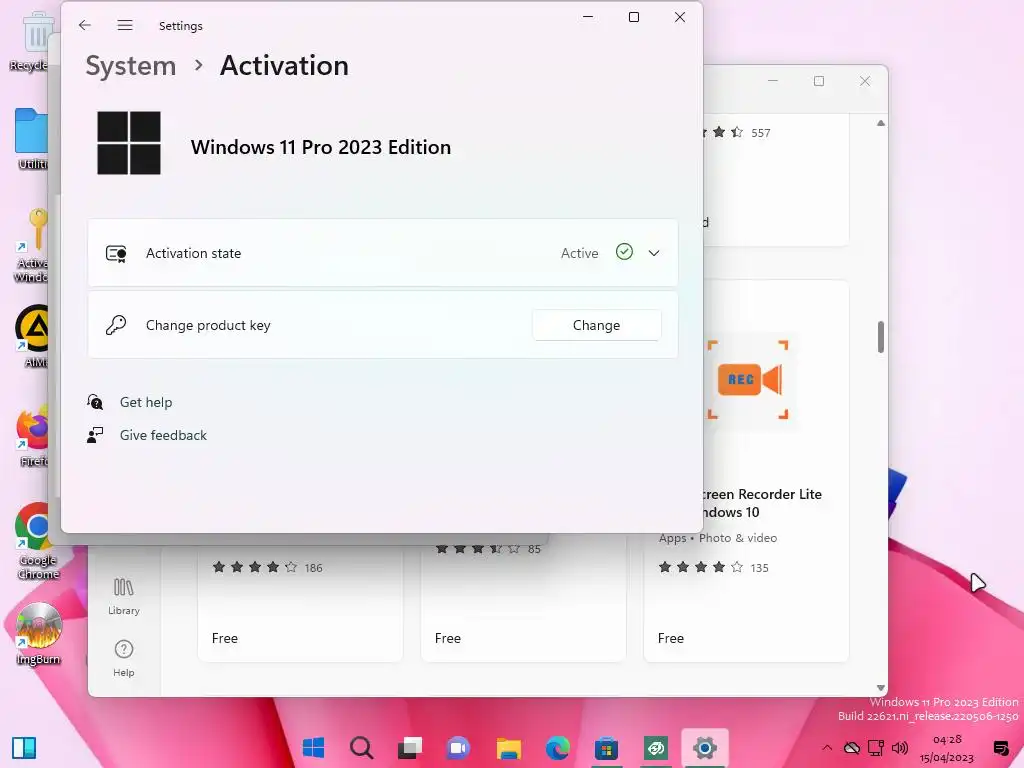Maximize the Settings window
This screenshot has height=768, width=1024.
point(633,17)
